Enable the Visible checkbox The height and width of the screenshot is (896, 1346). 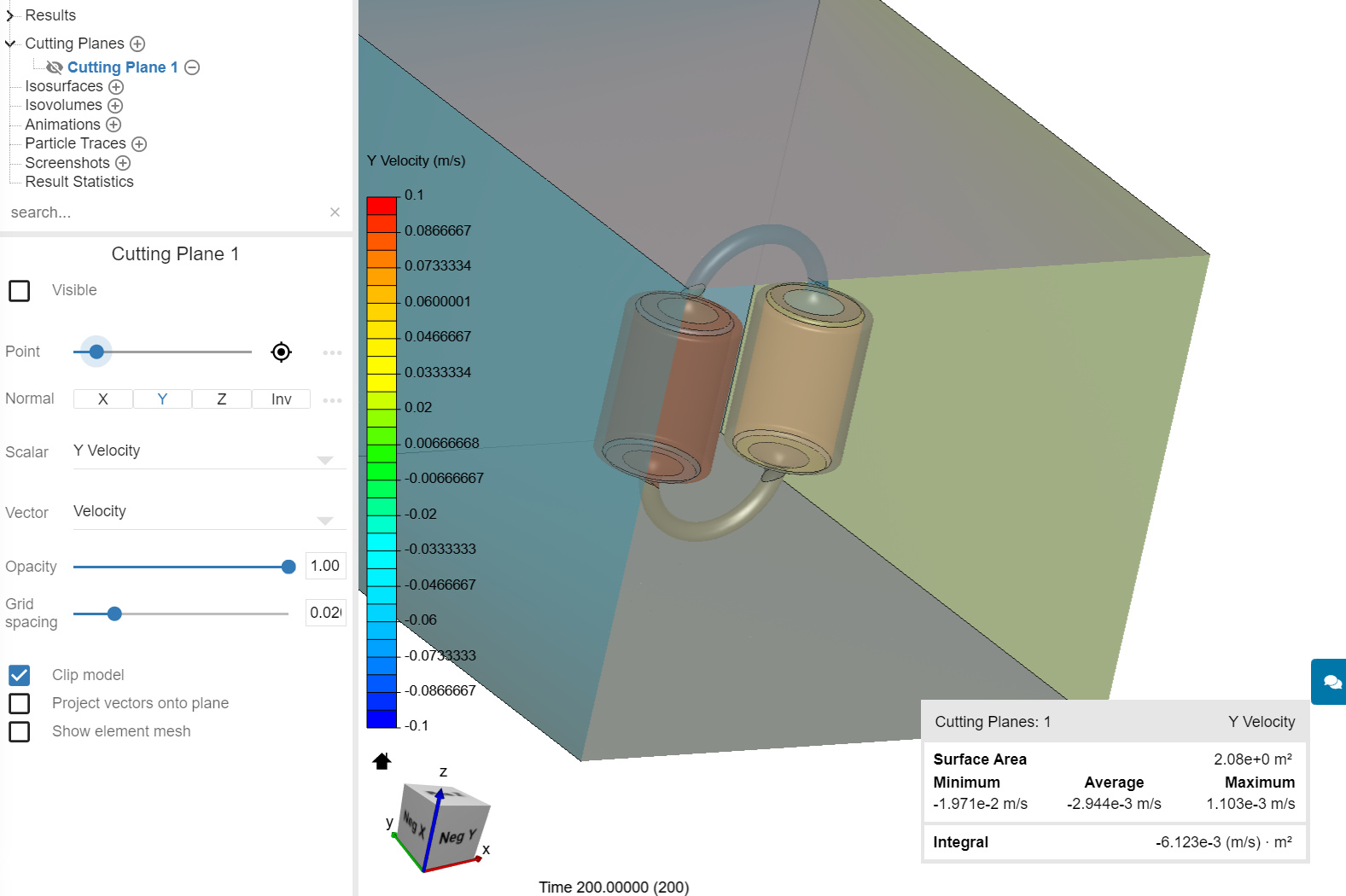click(x=20, y=291)
